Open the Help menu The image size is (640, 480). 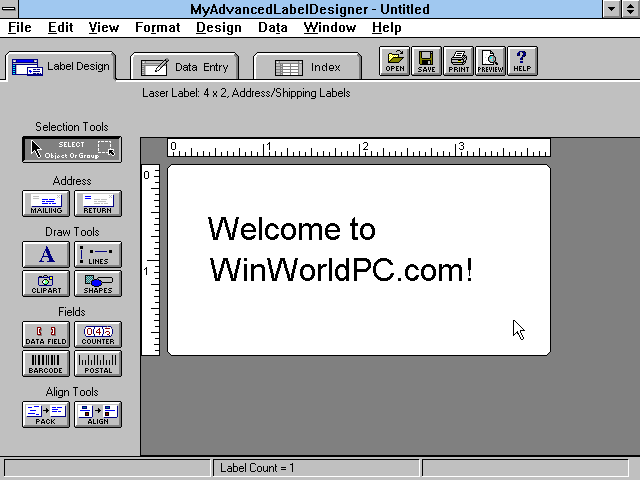click(387, 28)
